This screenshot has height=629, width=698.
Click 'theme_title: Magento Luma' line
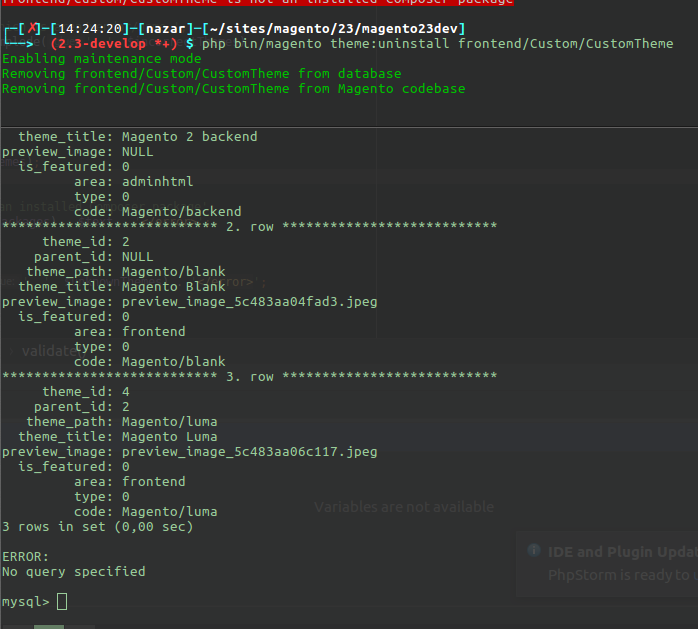tap(118, 437)
